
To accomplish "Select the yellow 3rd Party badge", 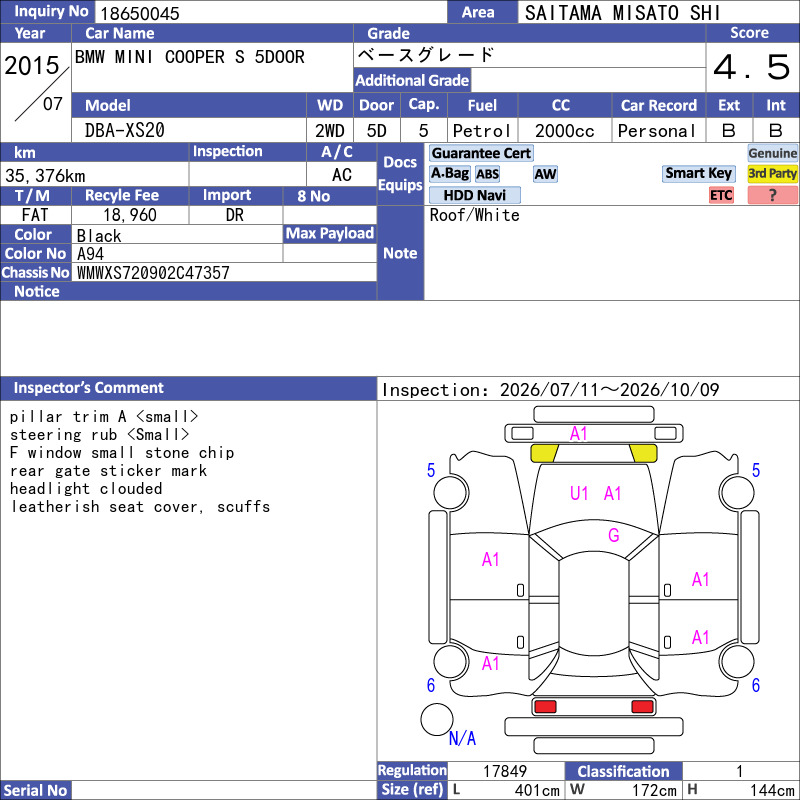I will pyautogui.click(x=772, y=173).
